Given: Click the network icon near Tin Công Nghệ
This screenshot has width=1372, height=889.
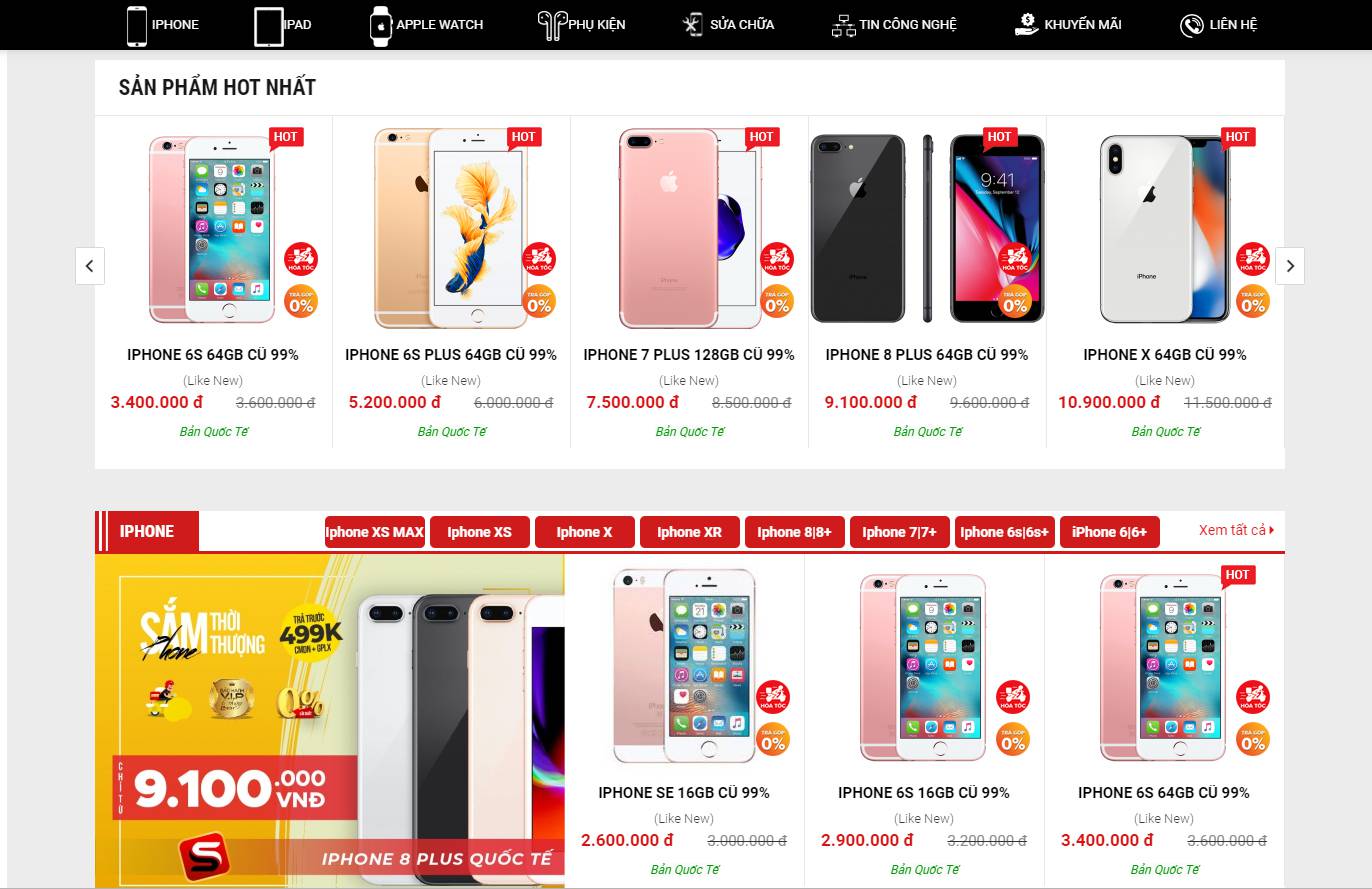Looking at the screenshot, I should 843,25.
